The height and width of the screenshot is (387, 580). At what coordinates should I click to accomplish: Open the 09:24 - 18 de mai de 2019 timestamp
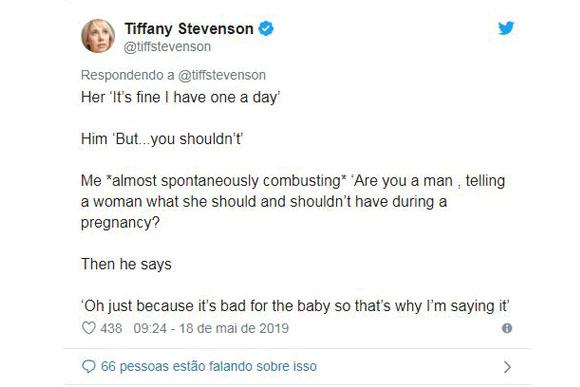(x=211, y=328)
